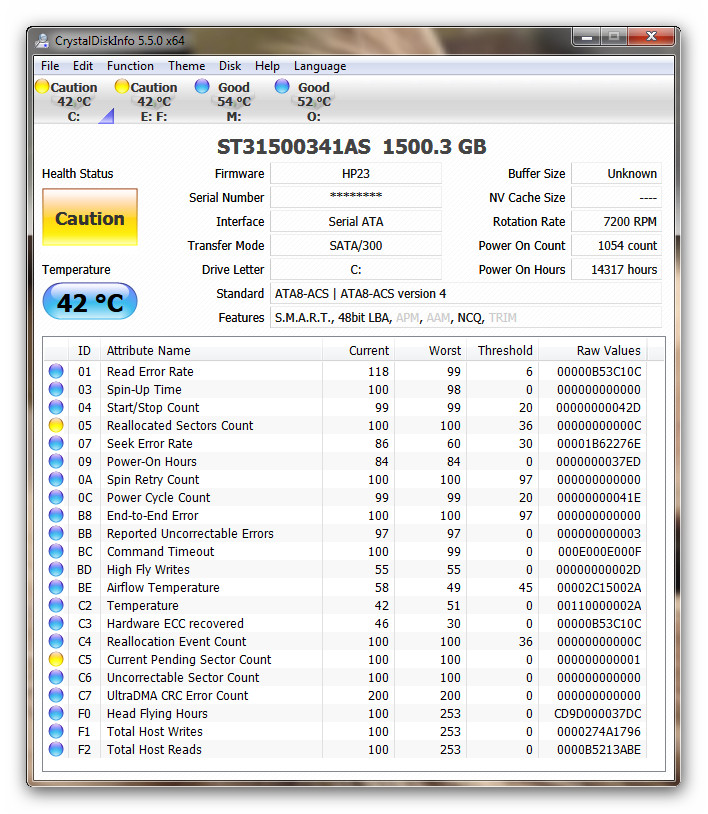The width and height of the screenshot is (708, 814).
Task: Select the raw value CD9D000037DC cell
Action: (598, 713)
